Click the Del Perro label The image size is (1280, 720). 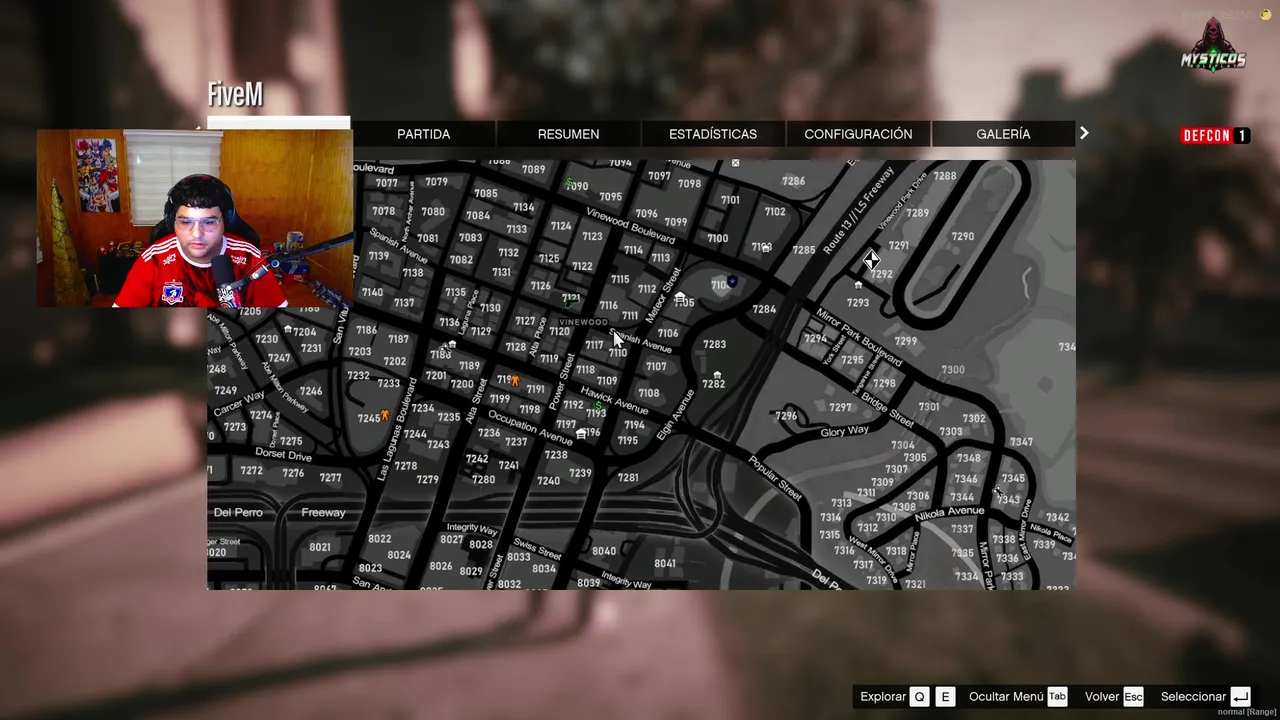[238, 512]
